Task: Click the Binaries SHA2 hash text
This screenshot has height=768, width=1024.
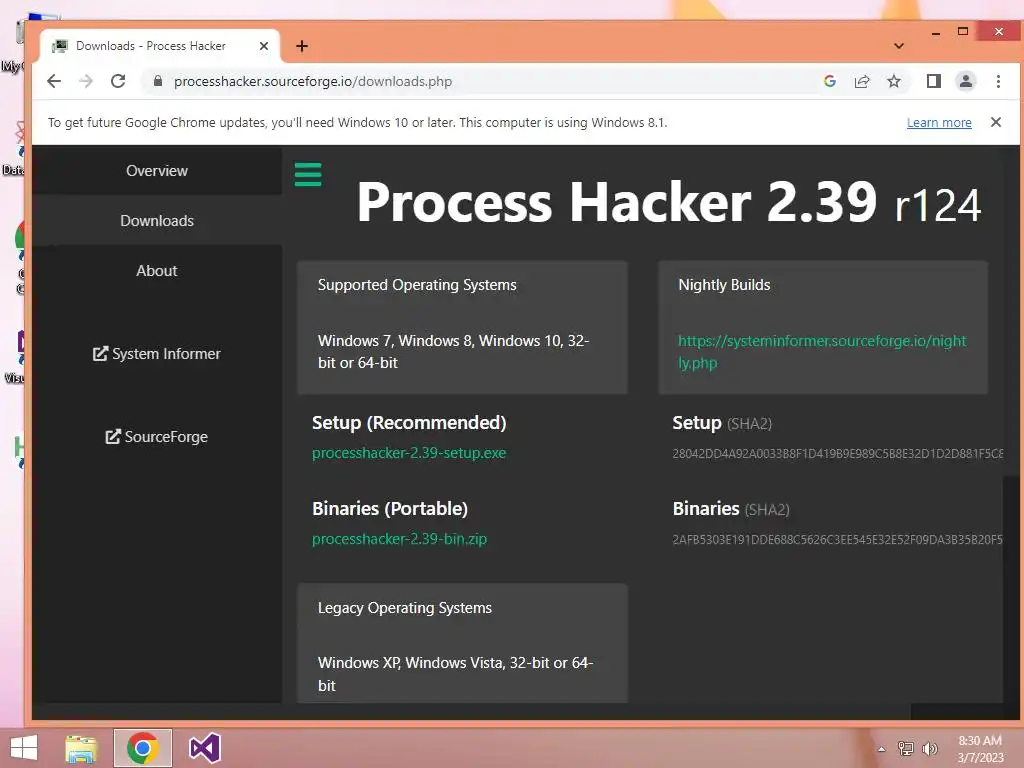Action: (837, 539)
